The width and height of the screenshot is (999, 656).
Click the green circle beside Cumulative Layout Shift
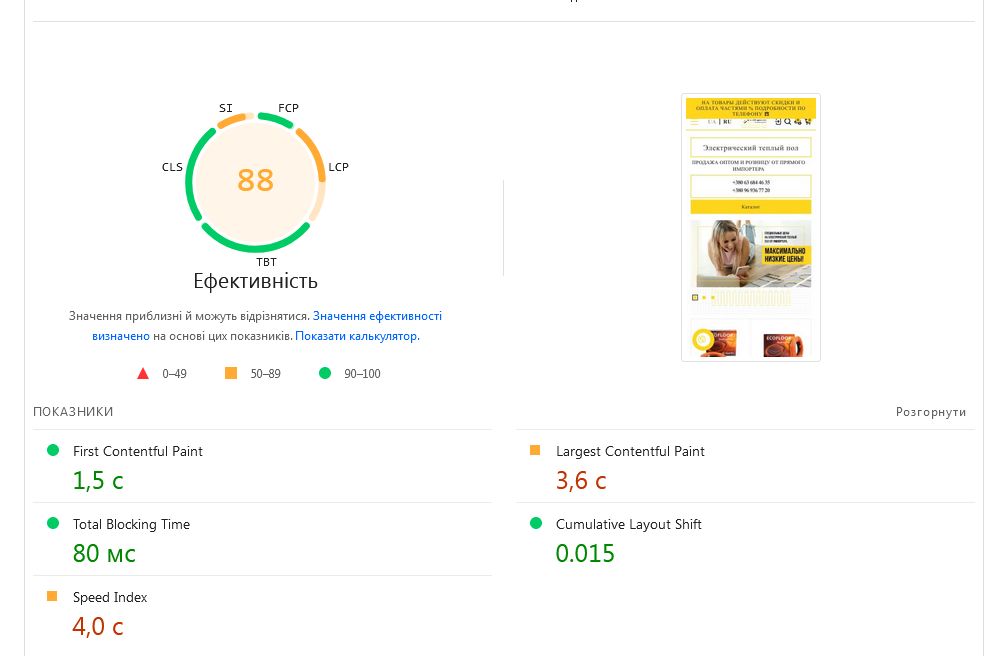[535, 524]
